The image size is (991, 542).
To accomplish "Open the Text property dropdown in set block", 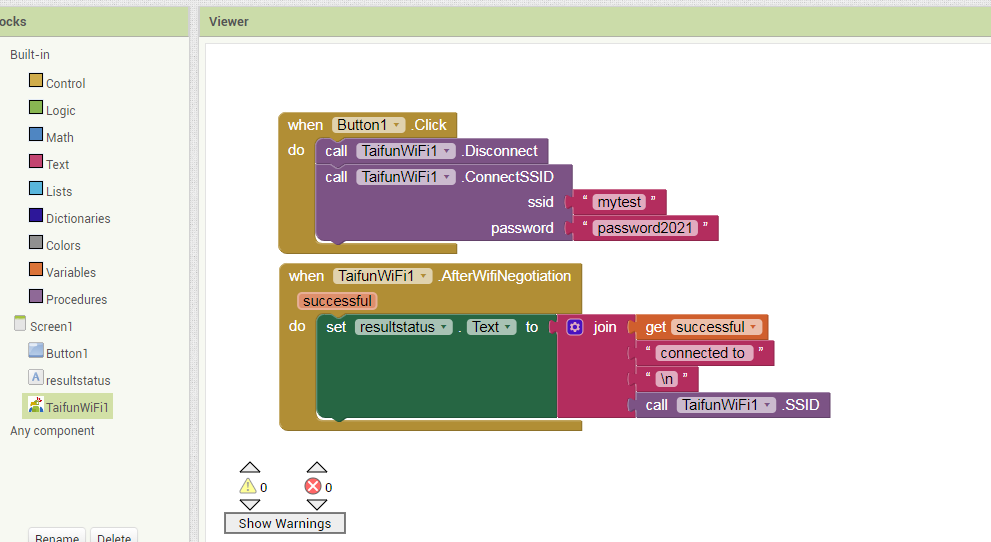I will tap(509, 327).
